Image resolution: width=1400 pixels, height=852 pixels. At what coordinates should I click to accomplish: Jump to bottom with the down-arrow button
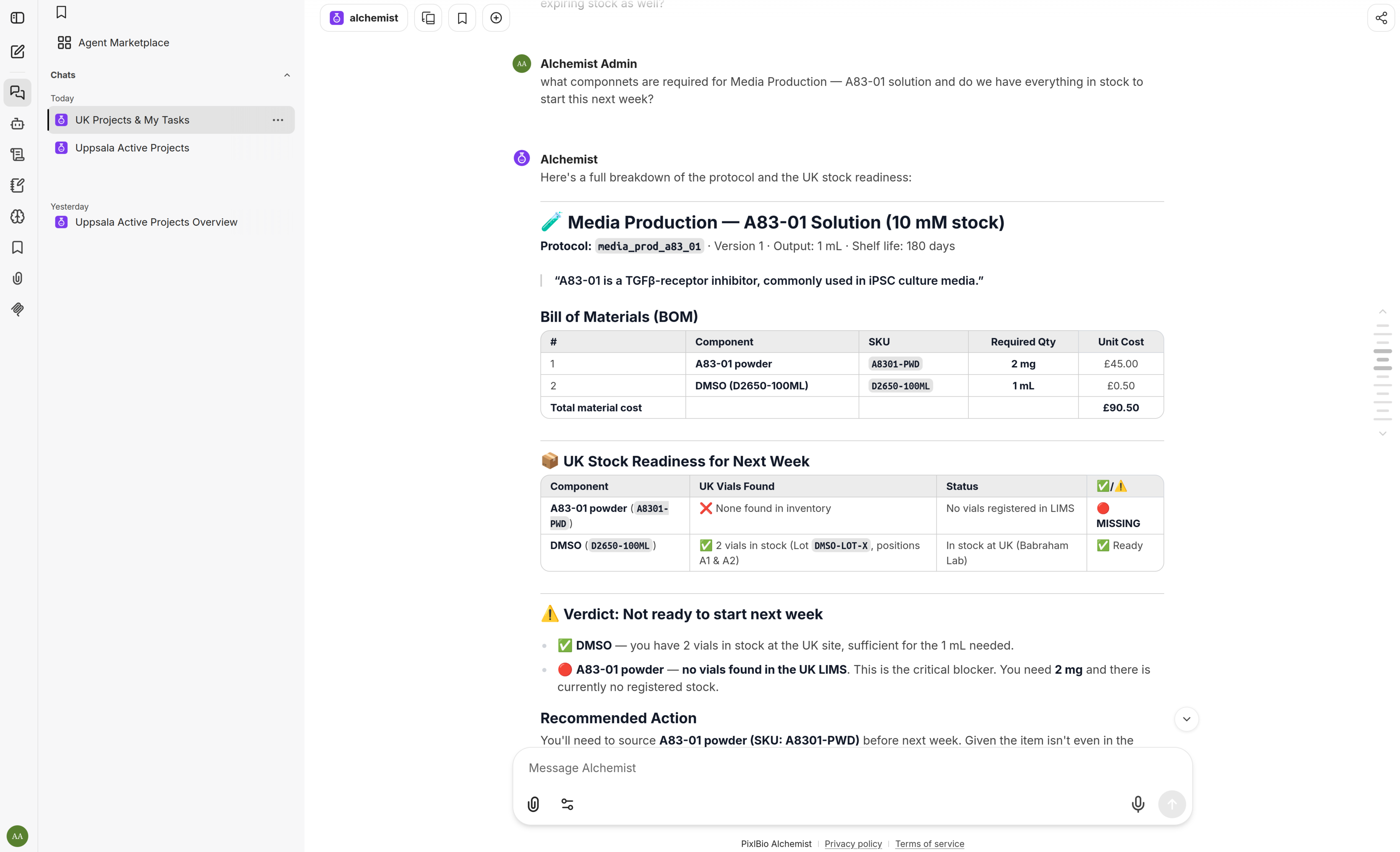[1186, 719]
